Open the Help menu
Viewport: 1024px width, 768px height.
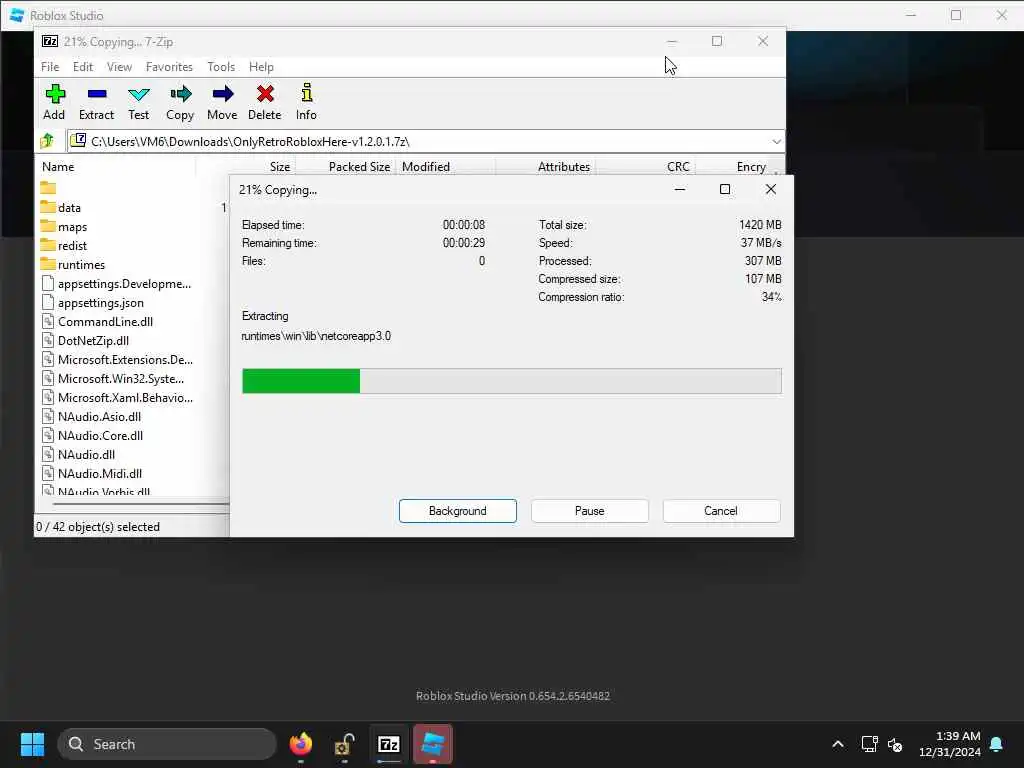coord(261,67)
